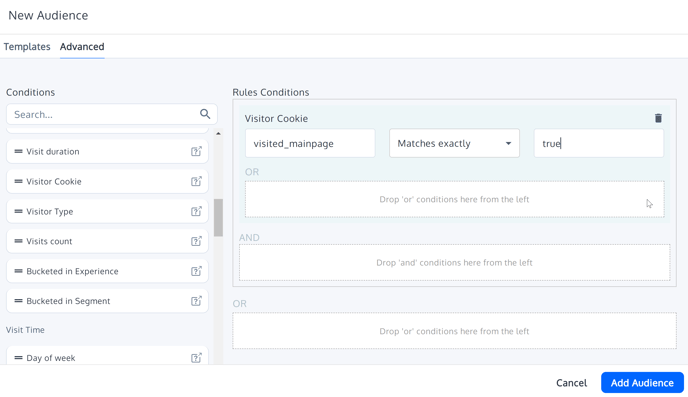Click the Add Audience button
This screenshot has width=688, height=397.
(642, 383)
